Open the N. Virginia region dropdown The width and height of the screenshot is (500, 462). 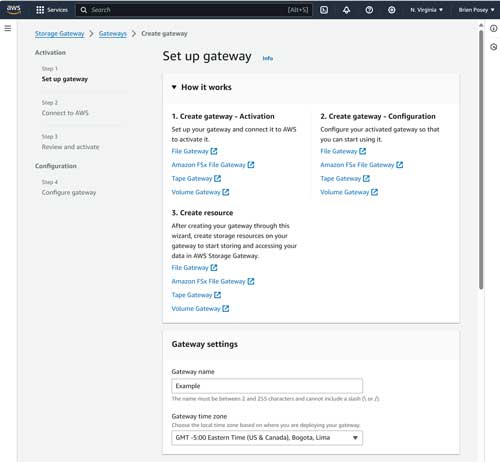pos(426,10)
